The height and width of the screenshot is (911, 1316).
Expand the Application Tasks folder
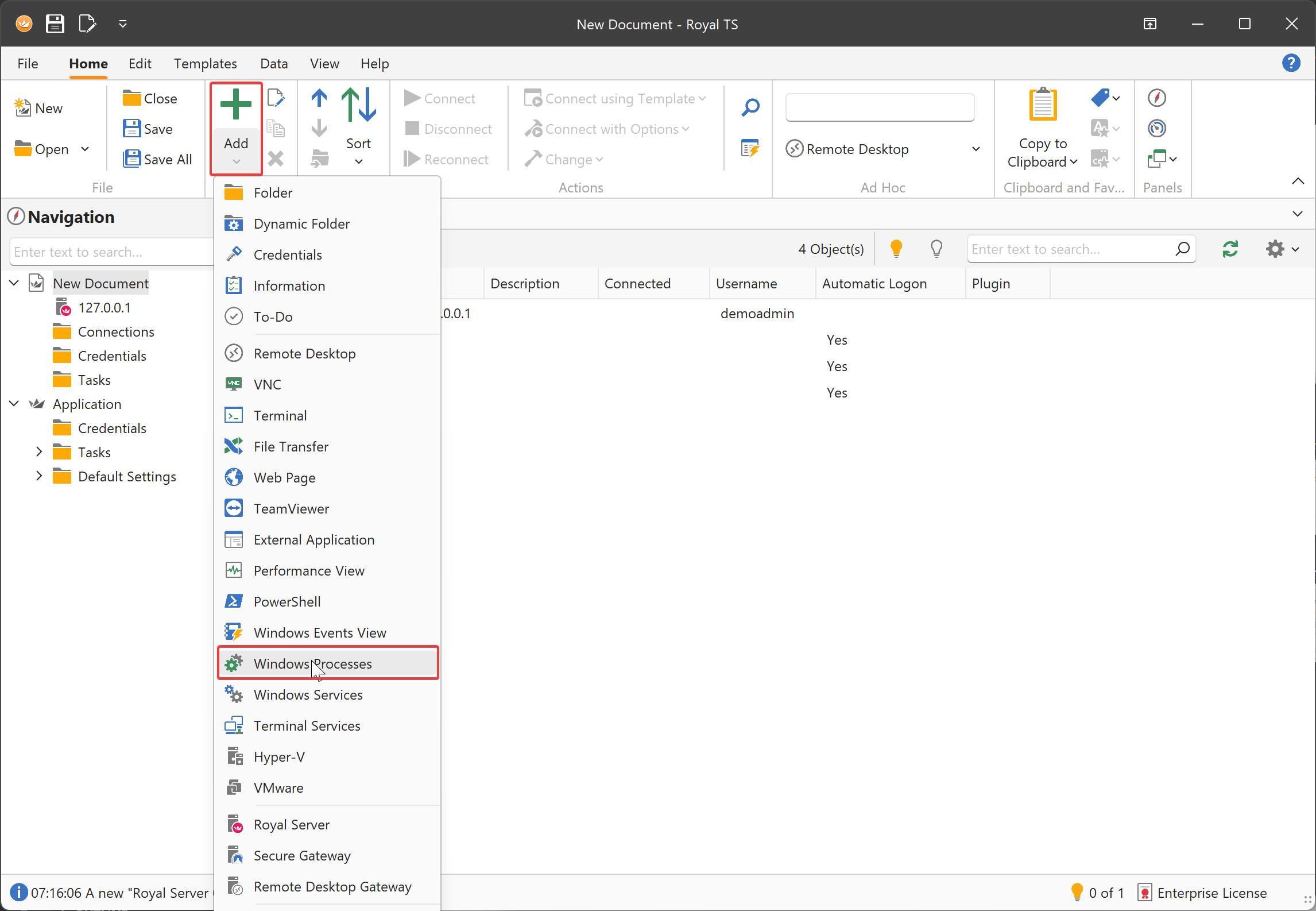[38, 451]
